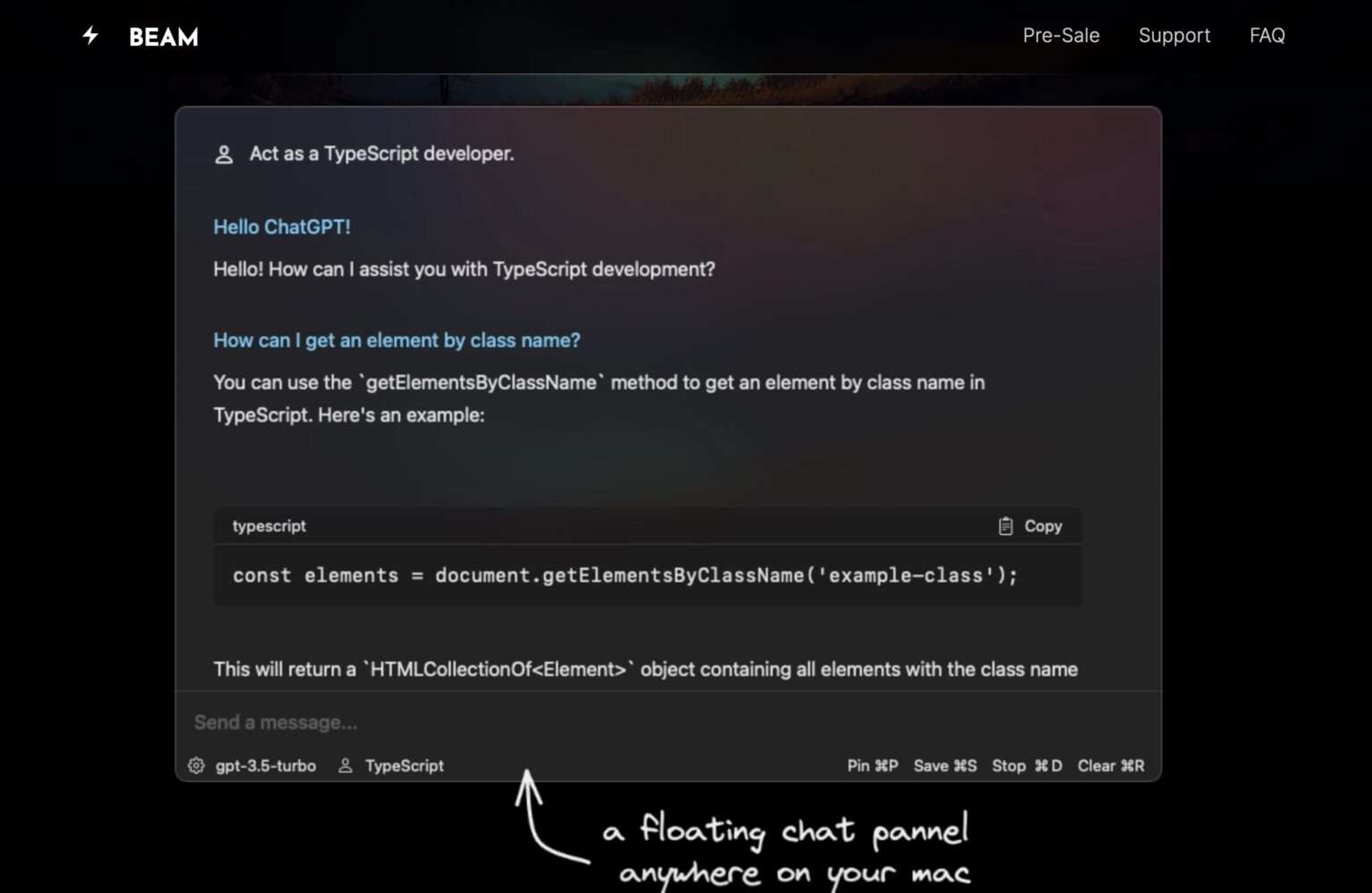This screenshot has height=893, width=1372.
Task: Click the clipboard icon in the code block header
Action: [1006, 526]
